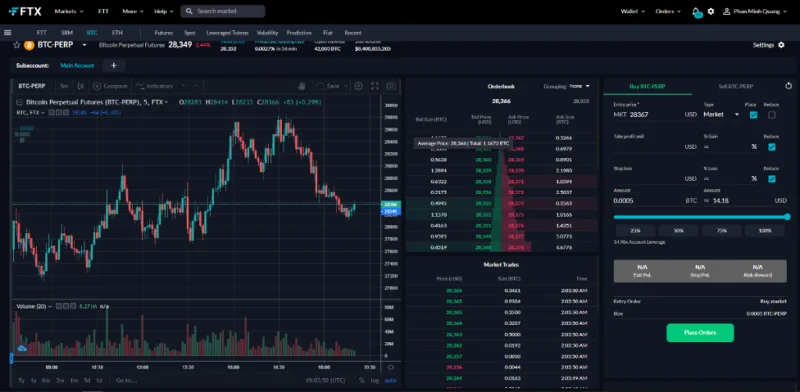
Task: Save the chart layout with cloud icon
Action: [x=319, y=86]
